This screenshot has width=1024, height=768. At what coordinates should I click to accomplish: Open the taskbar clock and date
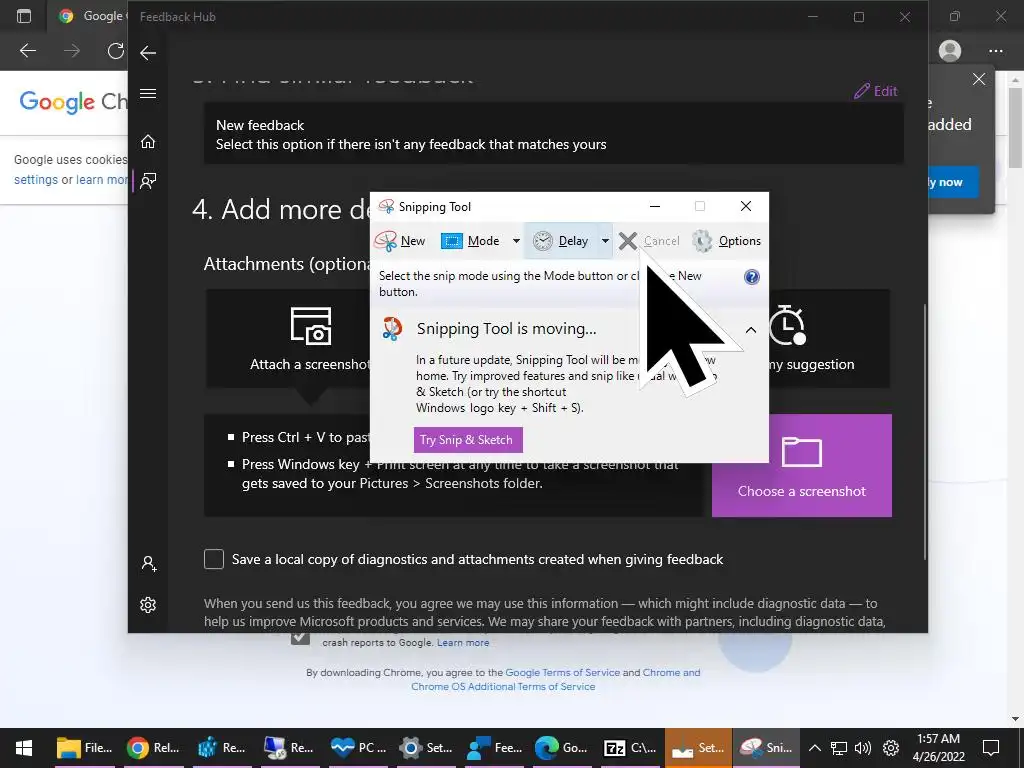[938, 748]
